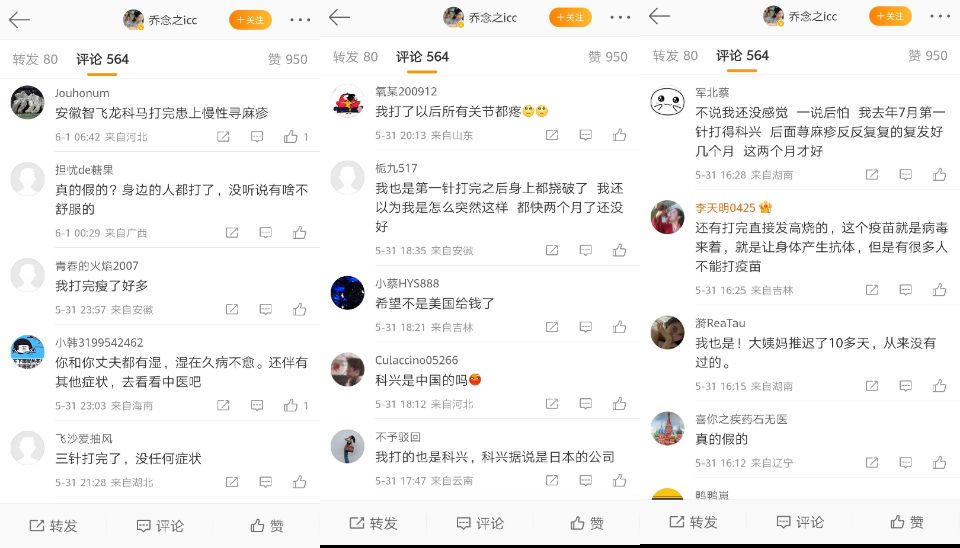Go back using left panel arrow
960x548 pixels.
[x=19, y=20]
